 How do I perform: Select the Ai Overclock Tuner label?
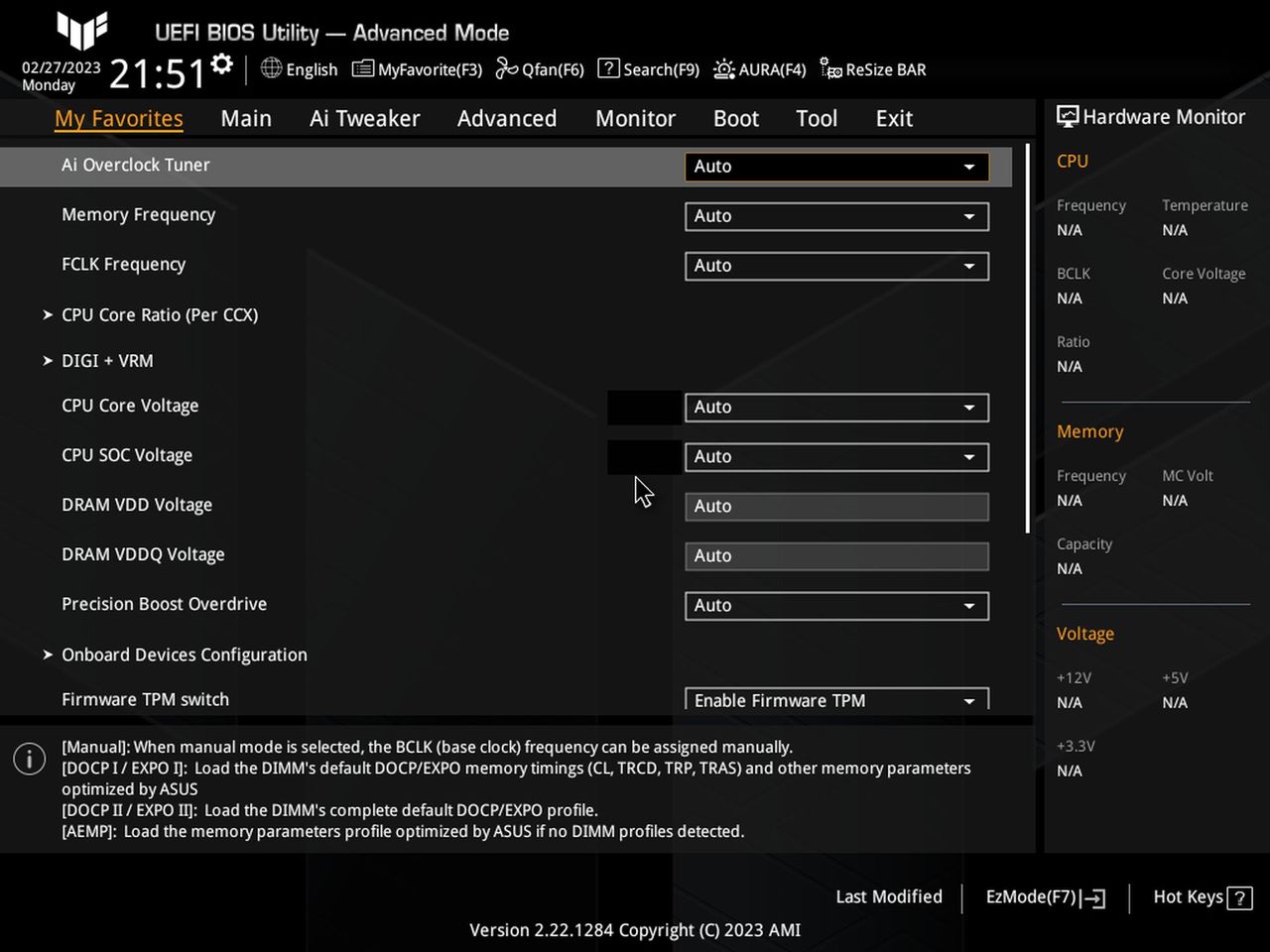pyautogui.click(x=136, y=165)
